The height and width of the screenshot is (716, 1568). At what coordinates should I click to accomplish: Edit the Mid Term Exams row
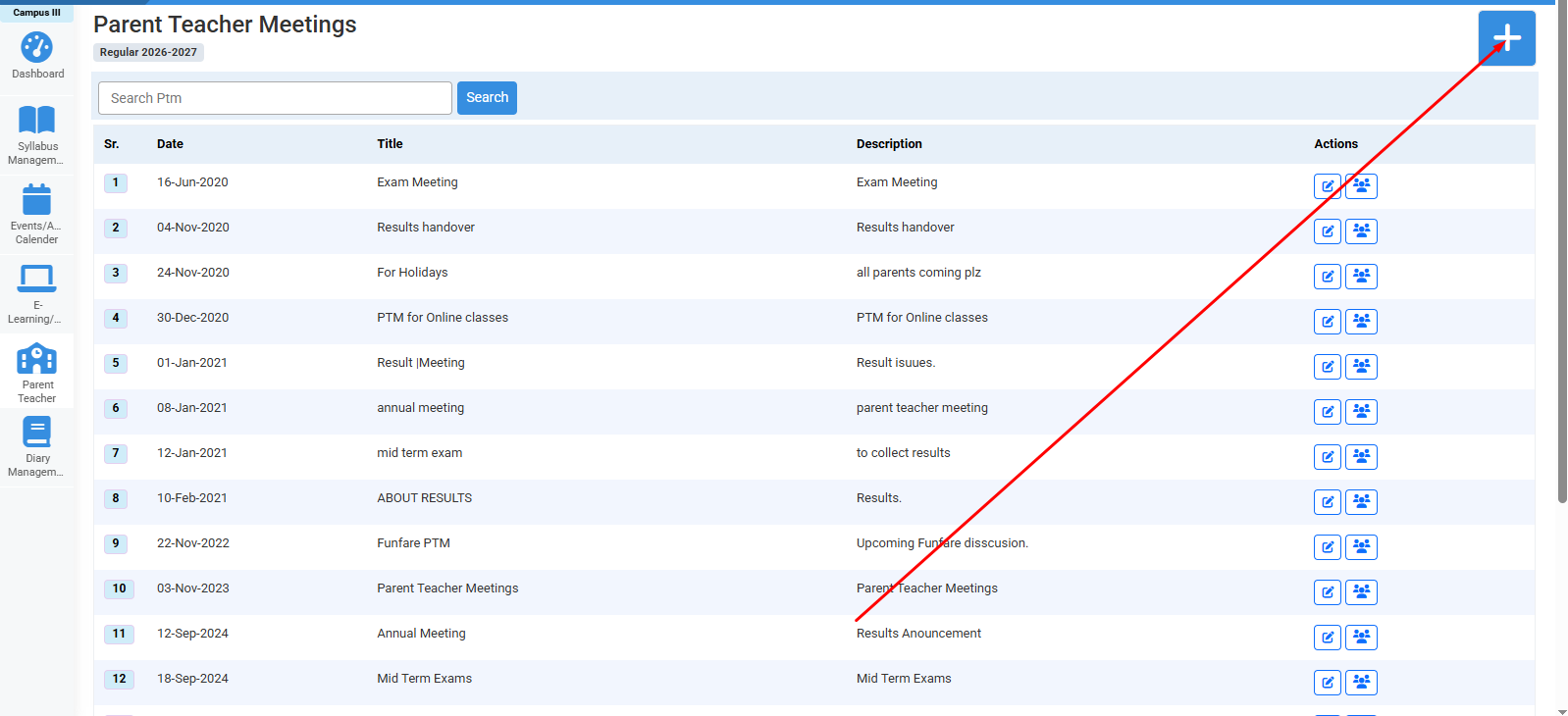[1327, 683]
